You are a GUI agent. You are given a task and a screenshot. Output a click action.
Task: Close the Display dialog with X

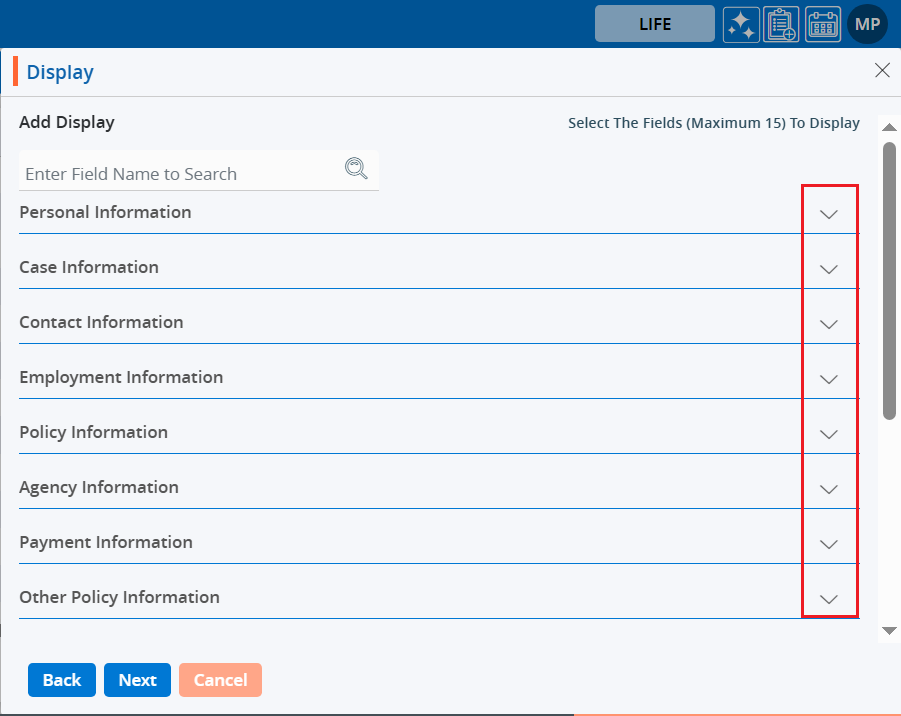point(882,70)
